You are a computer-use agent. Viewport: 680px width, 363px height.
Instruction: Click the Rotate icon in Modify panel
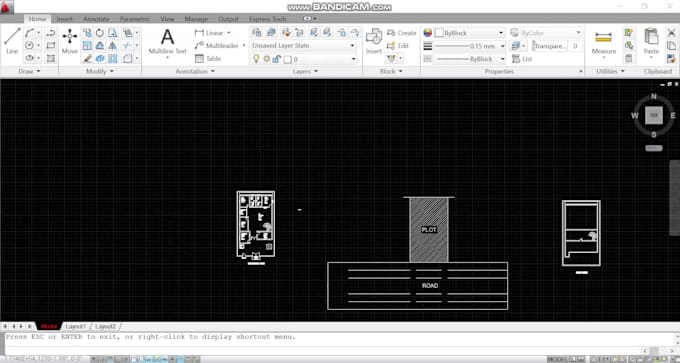[100, 33]
